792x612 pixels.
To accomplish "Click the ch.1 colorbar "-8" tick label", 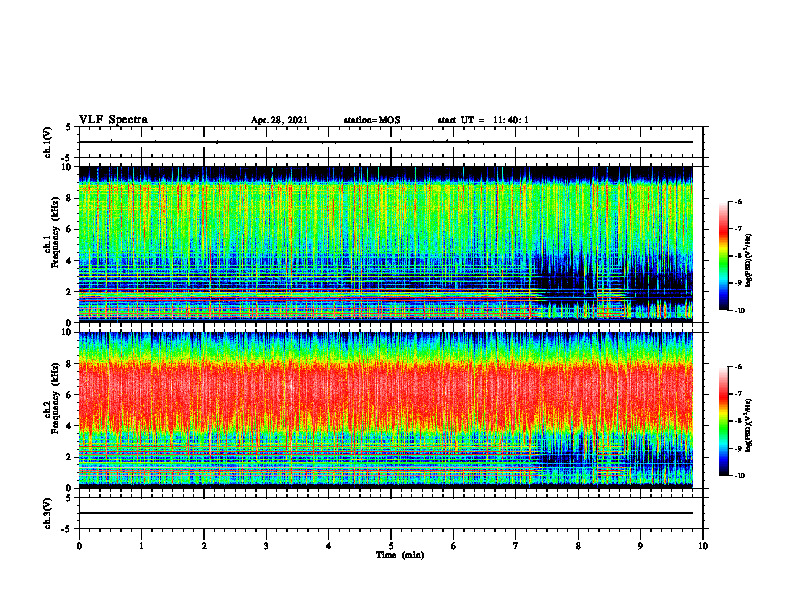I will pyautogui.click(x=738, y=256).
